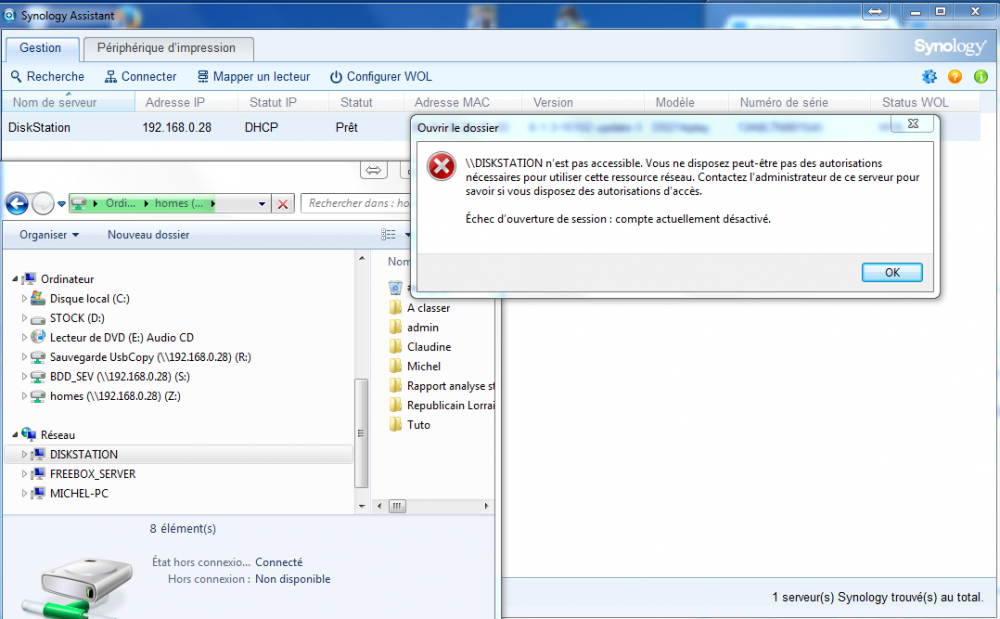Click the DISKSTATION computer icon under Réseau
This screenshot has width=1000, height=619.
click(x=38, y=454)
